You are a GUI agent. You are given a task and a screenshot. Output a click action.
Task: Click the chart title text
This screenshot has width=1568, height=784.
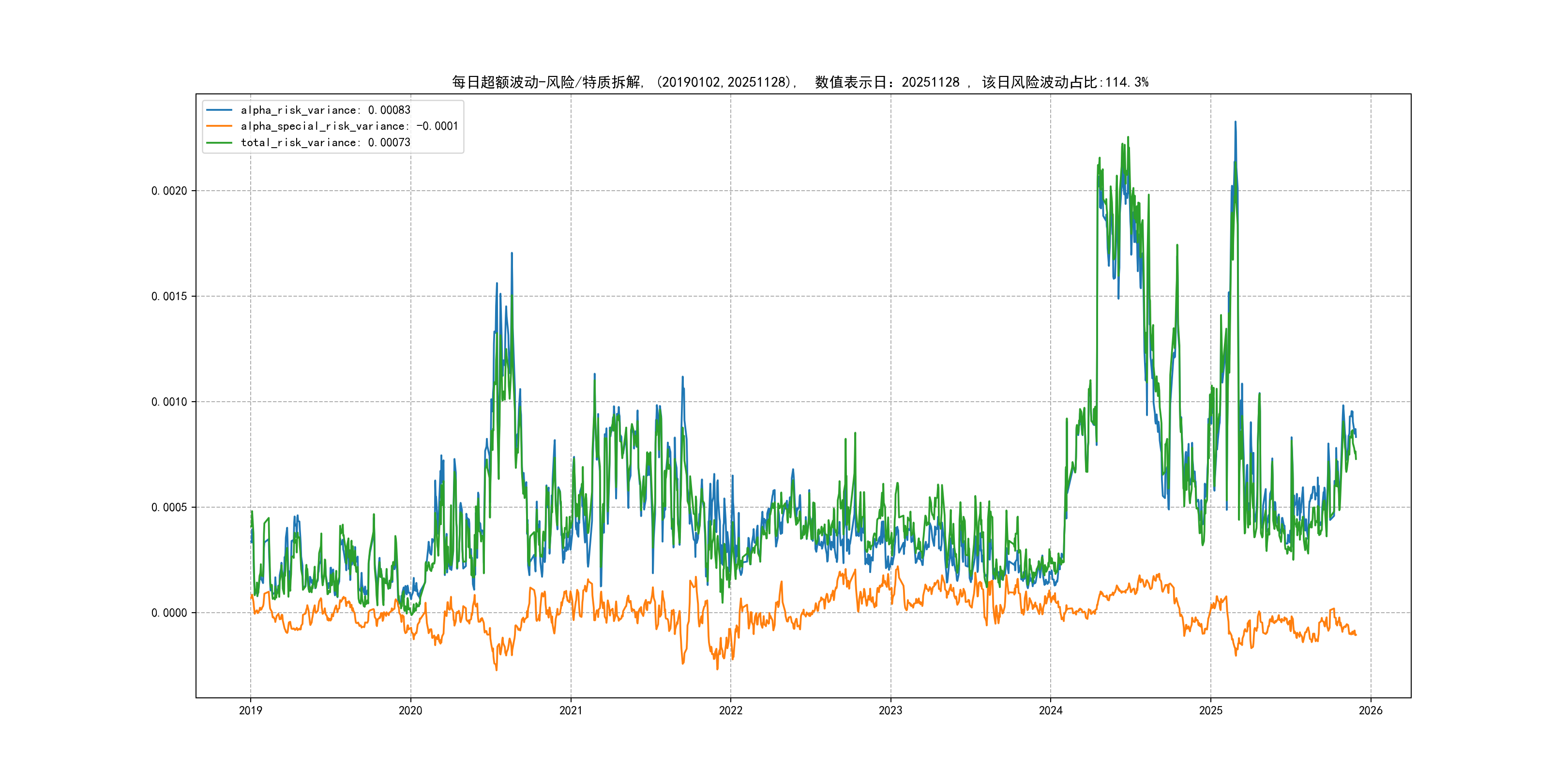pyautogui.click(x=800, y=82)
